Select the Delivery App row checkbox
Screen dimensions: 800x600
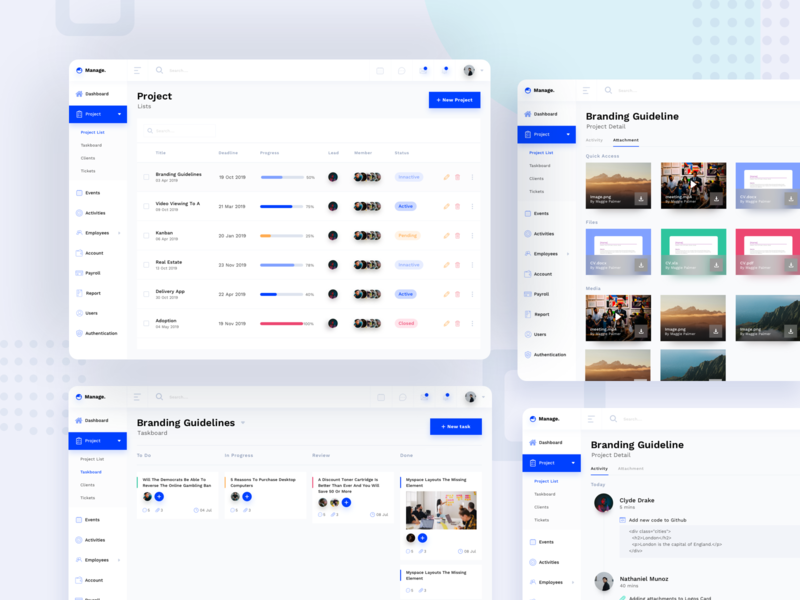(146, 294)
